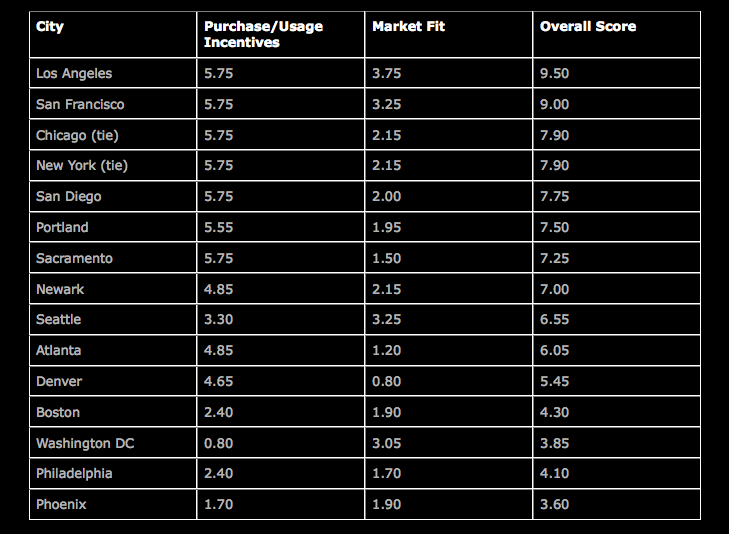Click the Purchase/Usage Incentives column header
Image resolution: width=729 pixels, height=534 pixels.
263,34
